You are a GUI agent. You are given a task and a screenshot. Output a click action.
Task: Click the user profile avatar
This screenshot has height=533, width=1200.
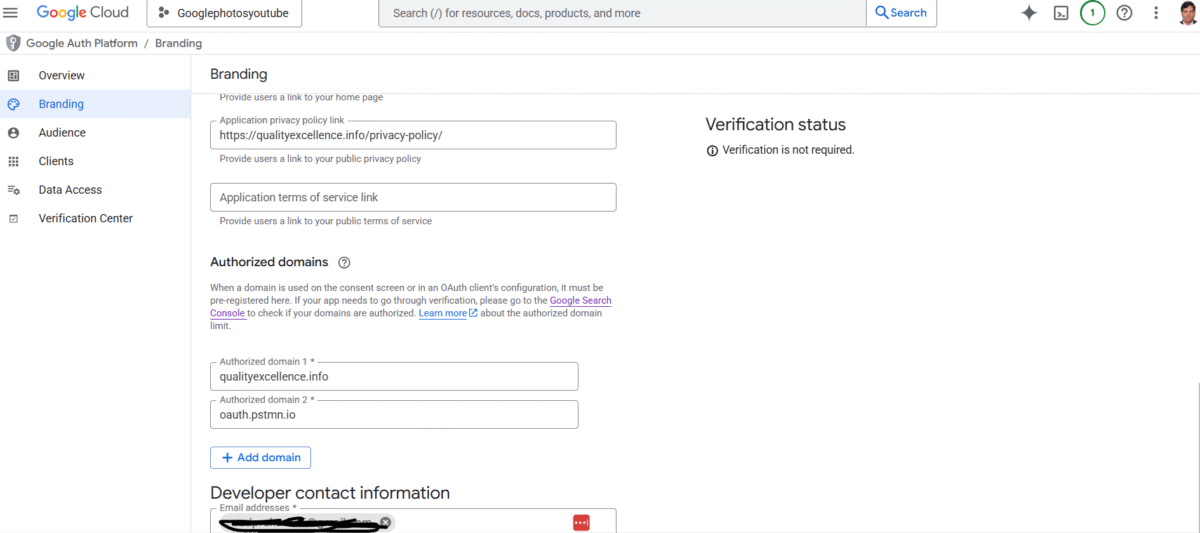(1188, 13)
